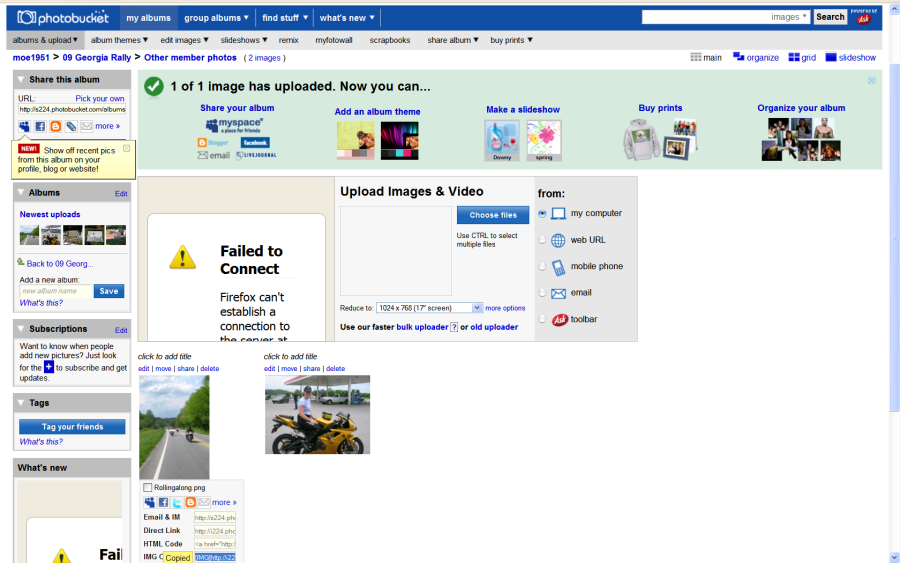Click the LiveJournal logo in Share your album
This screenshot has height=563, width=900.
pyautogui.click(x=256, y=156)
